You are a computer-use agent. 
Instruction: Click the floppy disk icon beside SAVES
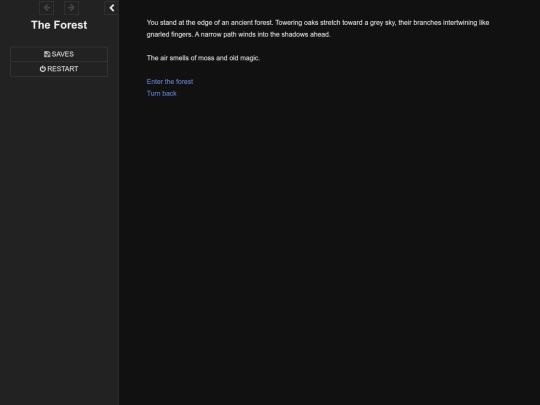click(x=47, y=54)
